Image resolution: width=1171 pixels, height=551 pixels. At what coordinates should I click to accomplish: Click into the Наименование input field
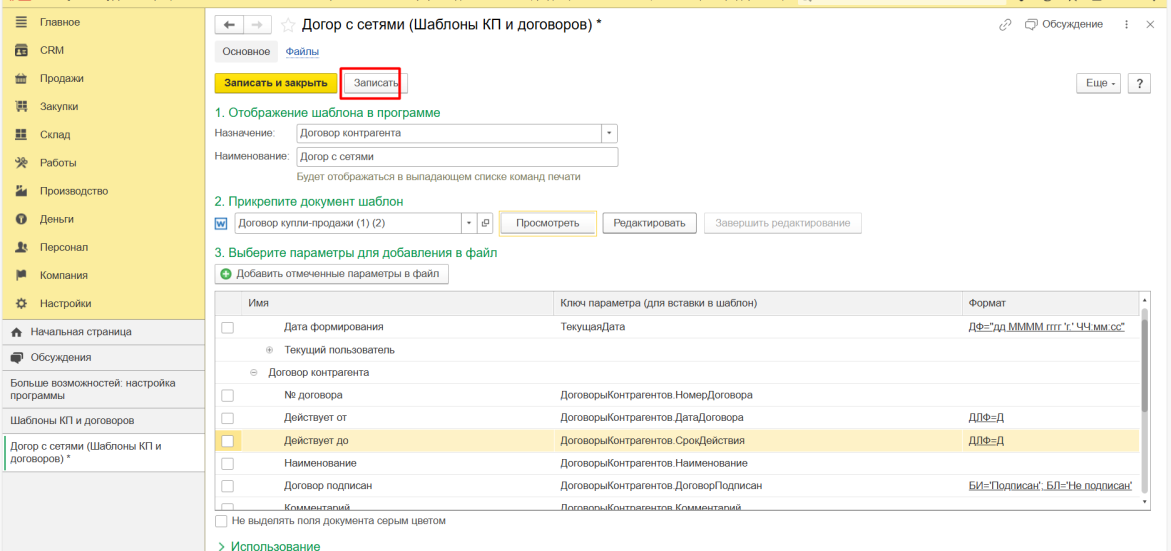click(x=457, y=157)
